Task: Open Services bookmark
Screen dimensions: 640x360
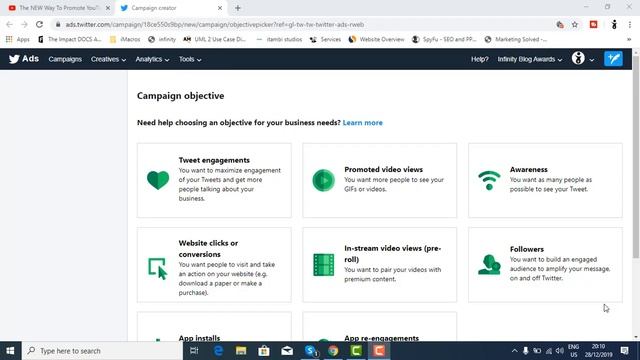Action: pyautogui.click(x=325, y=39)
